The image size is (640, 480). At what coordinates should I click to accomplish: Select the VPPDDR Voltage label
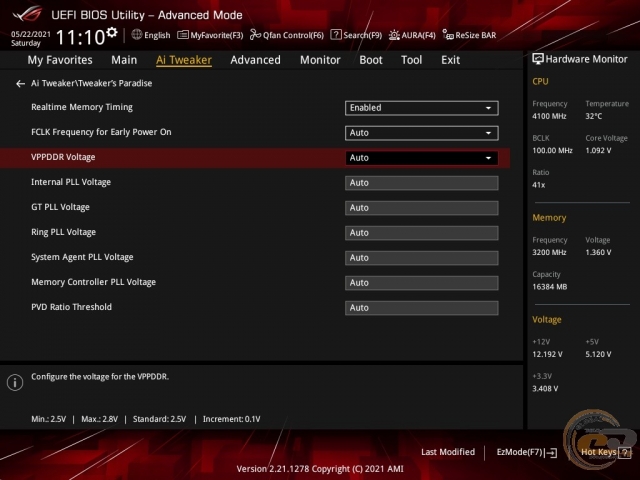pos(63,157)
